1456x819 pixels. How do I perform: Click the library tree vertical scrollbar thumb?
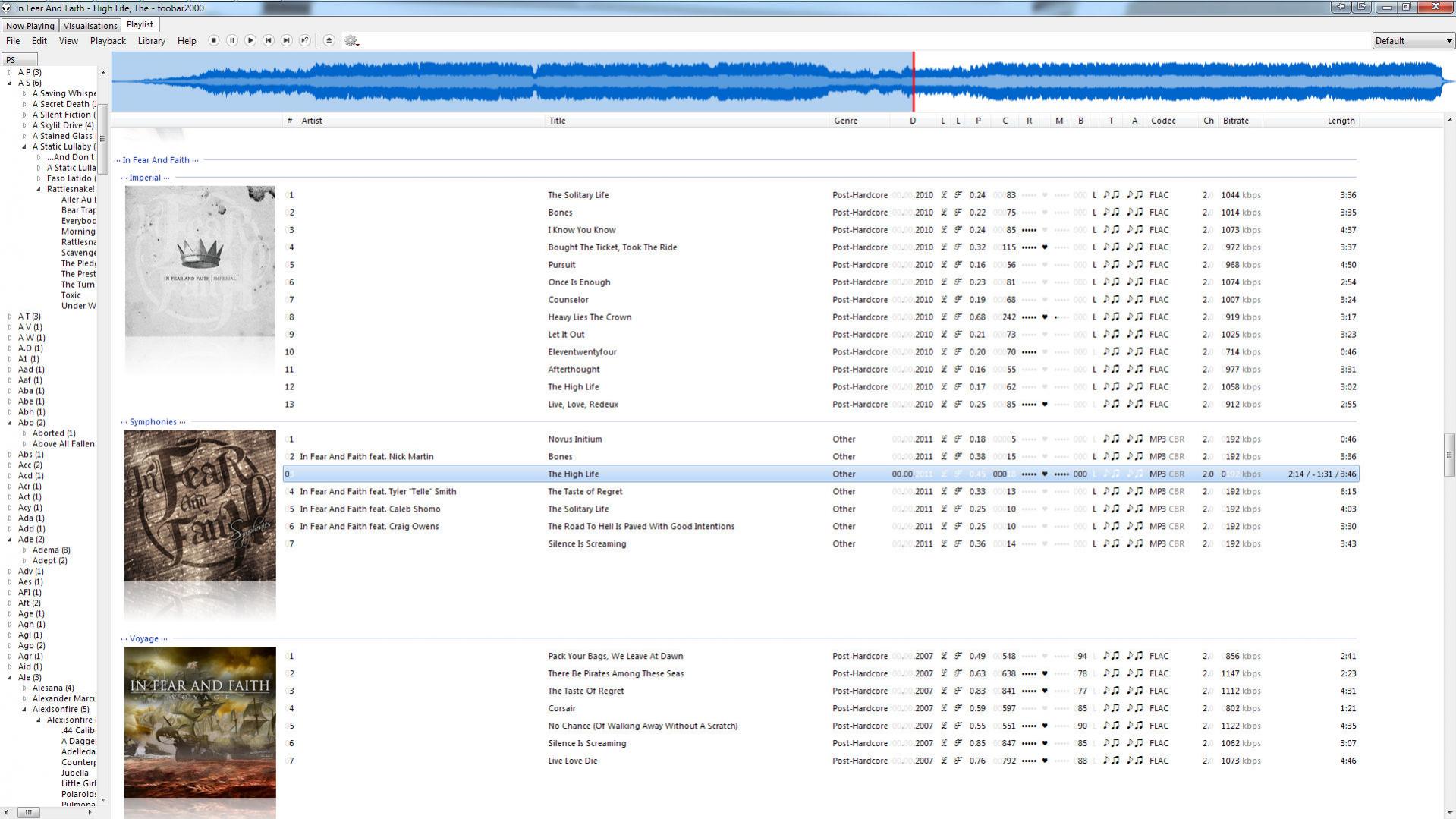coord(103,138)
